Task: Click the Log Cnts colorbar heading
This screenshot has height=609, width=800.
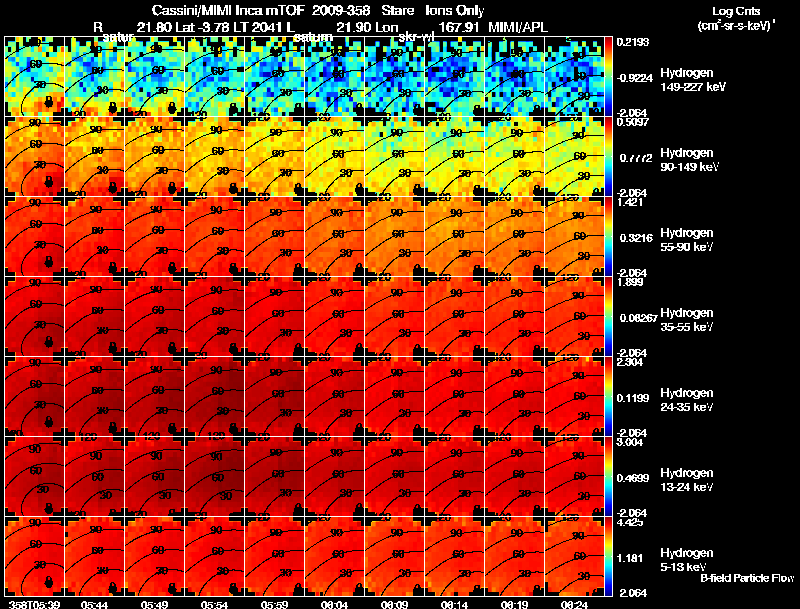Action: tap(738, 11)
